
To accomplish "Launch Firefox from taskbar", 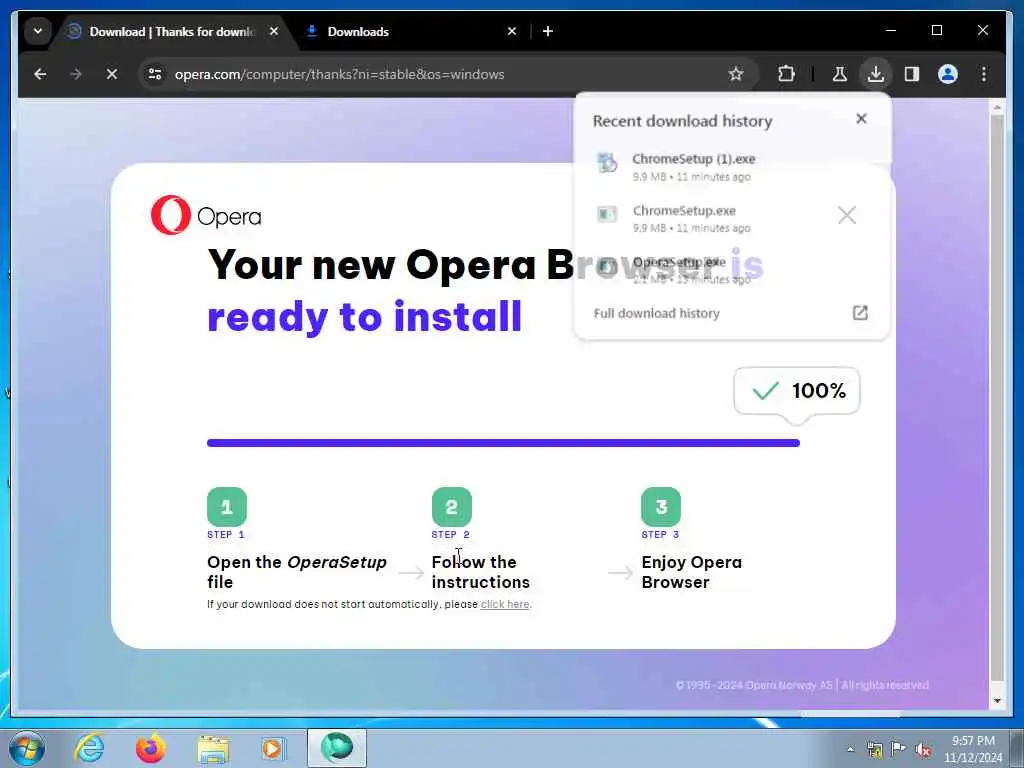I will pyautogui.click(x=151, y=748).
